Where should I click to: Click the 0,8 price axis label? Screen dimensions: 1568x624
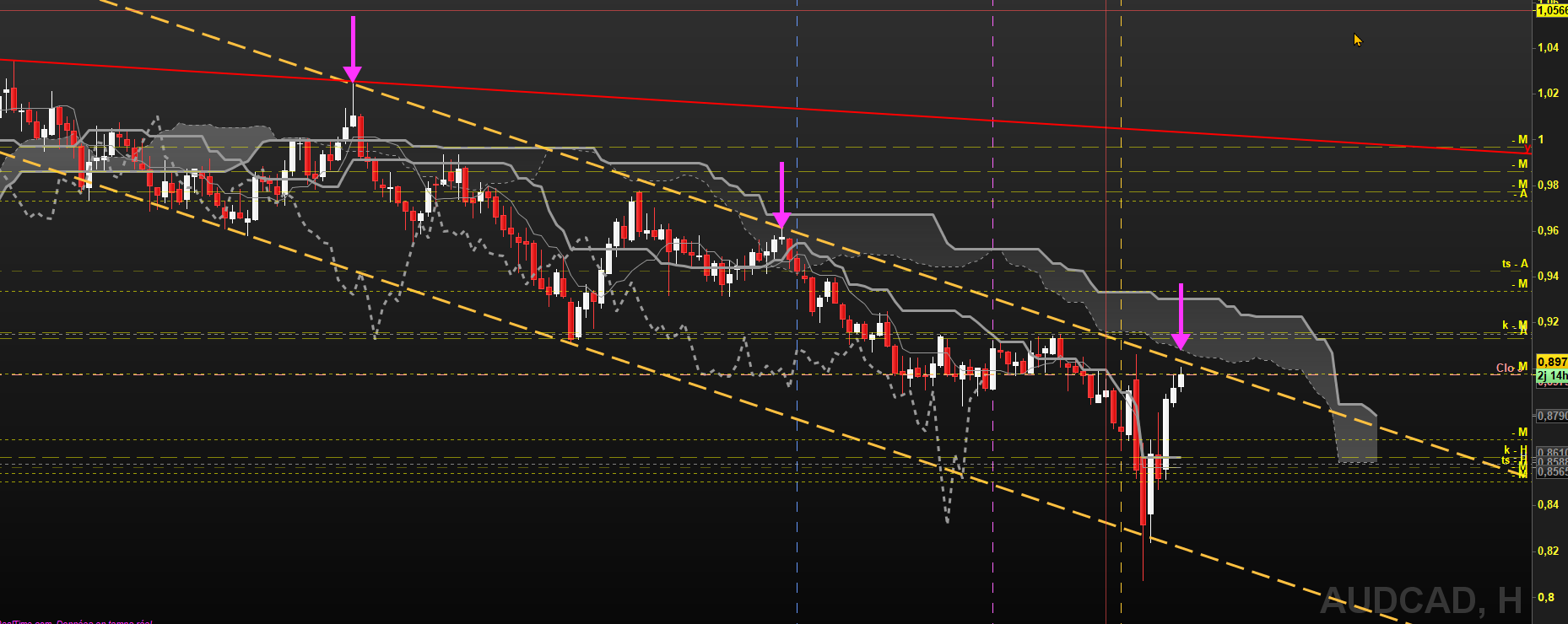coord(1545,597)
